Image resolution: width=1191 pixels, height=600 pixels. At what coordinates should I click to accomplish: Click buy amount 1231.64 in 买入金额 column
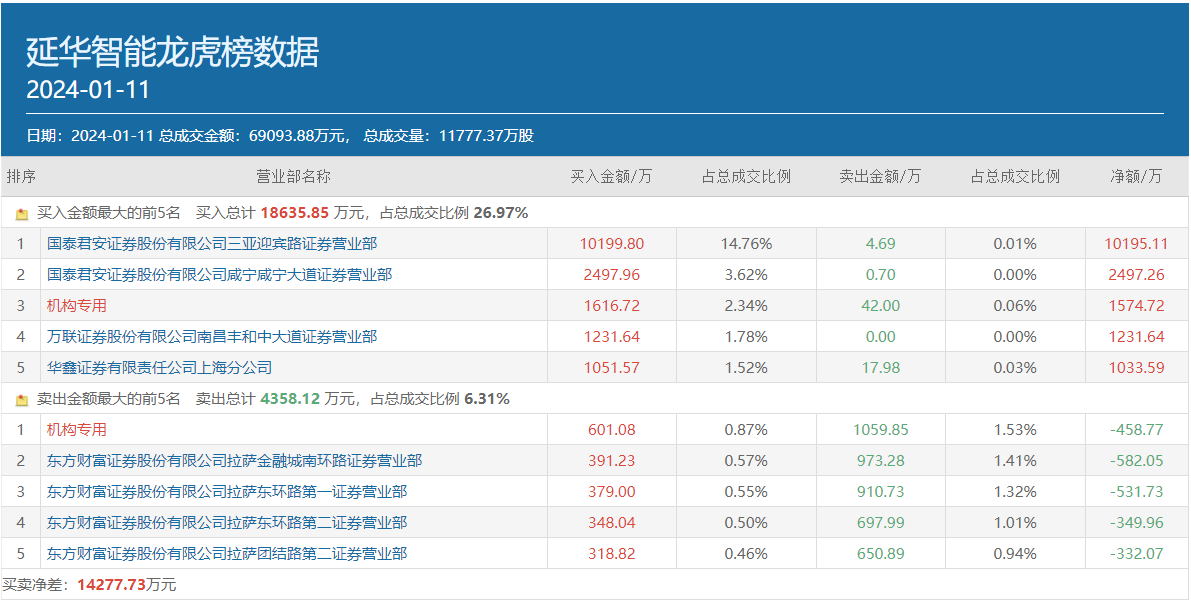pyautogui.click(x=611, y=336)
